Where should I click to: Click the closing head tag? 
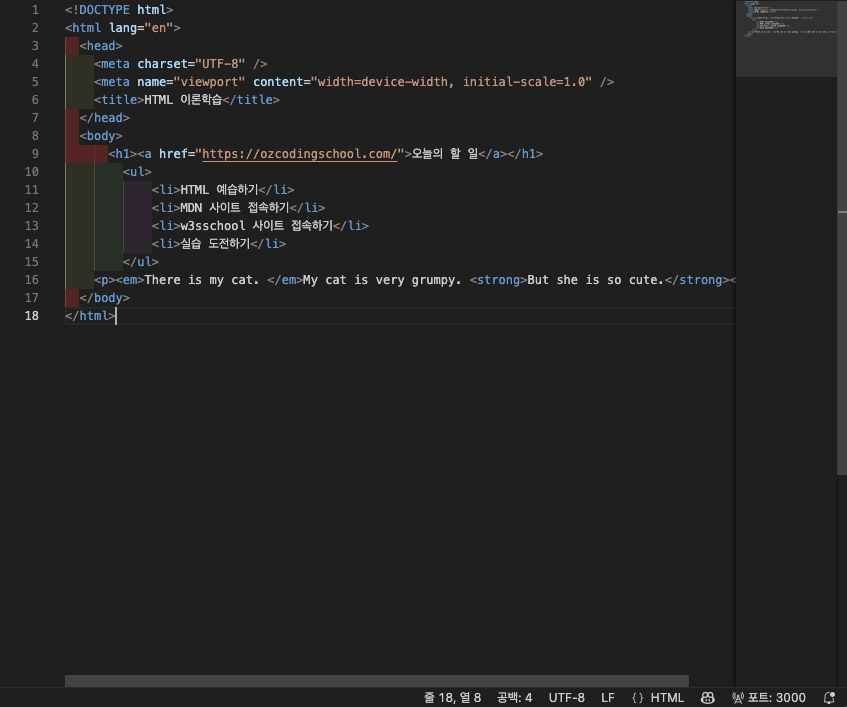(x=104, y=118)
